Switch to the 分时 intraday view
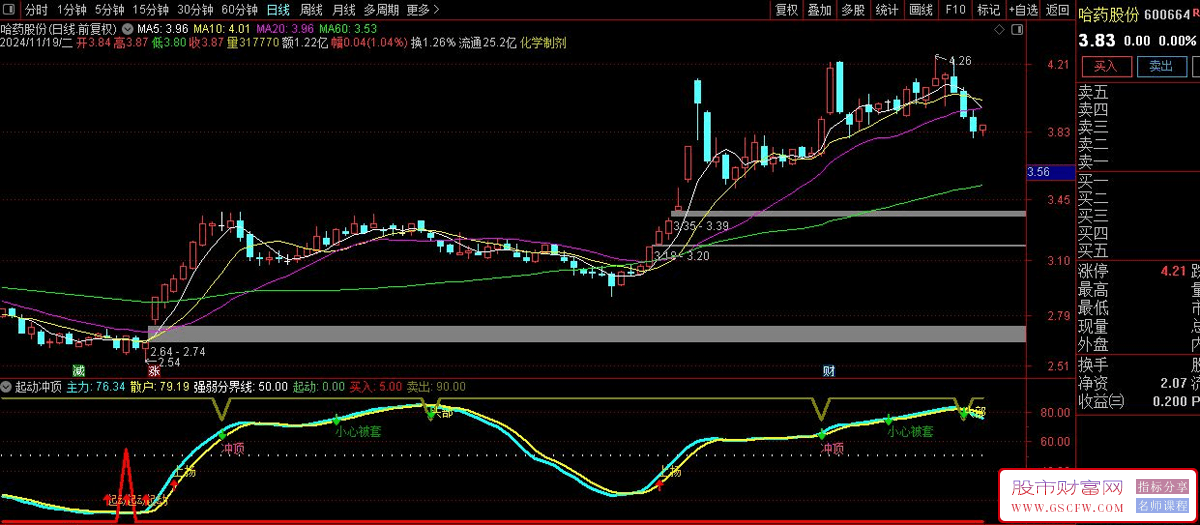This screenshot has width=1200, height=525. [36, 10]
